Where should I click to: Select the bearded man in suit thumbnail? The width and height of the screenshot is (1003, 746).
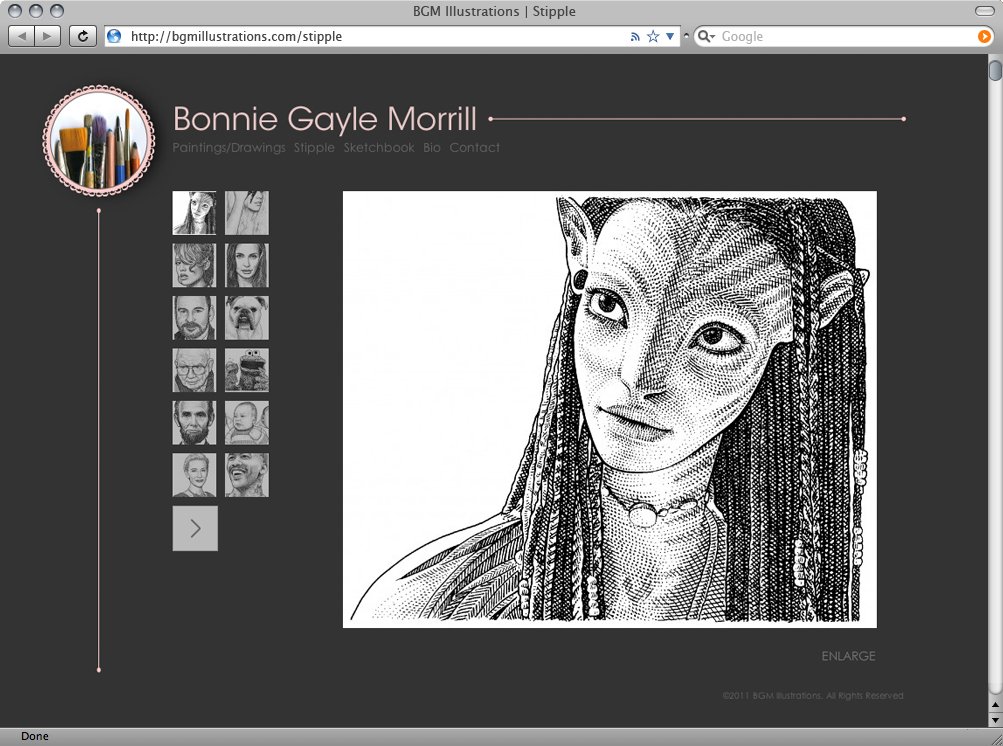tap(194, 317)
